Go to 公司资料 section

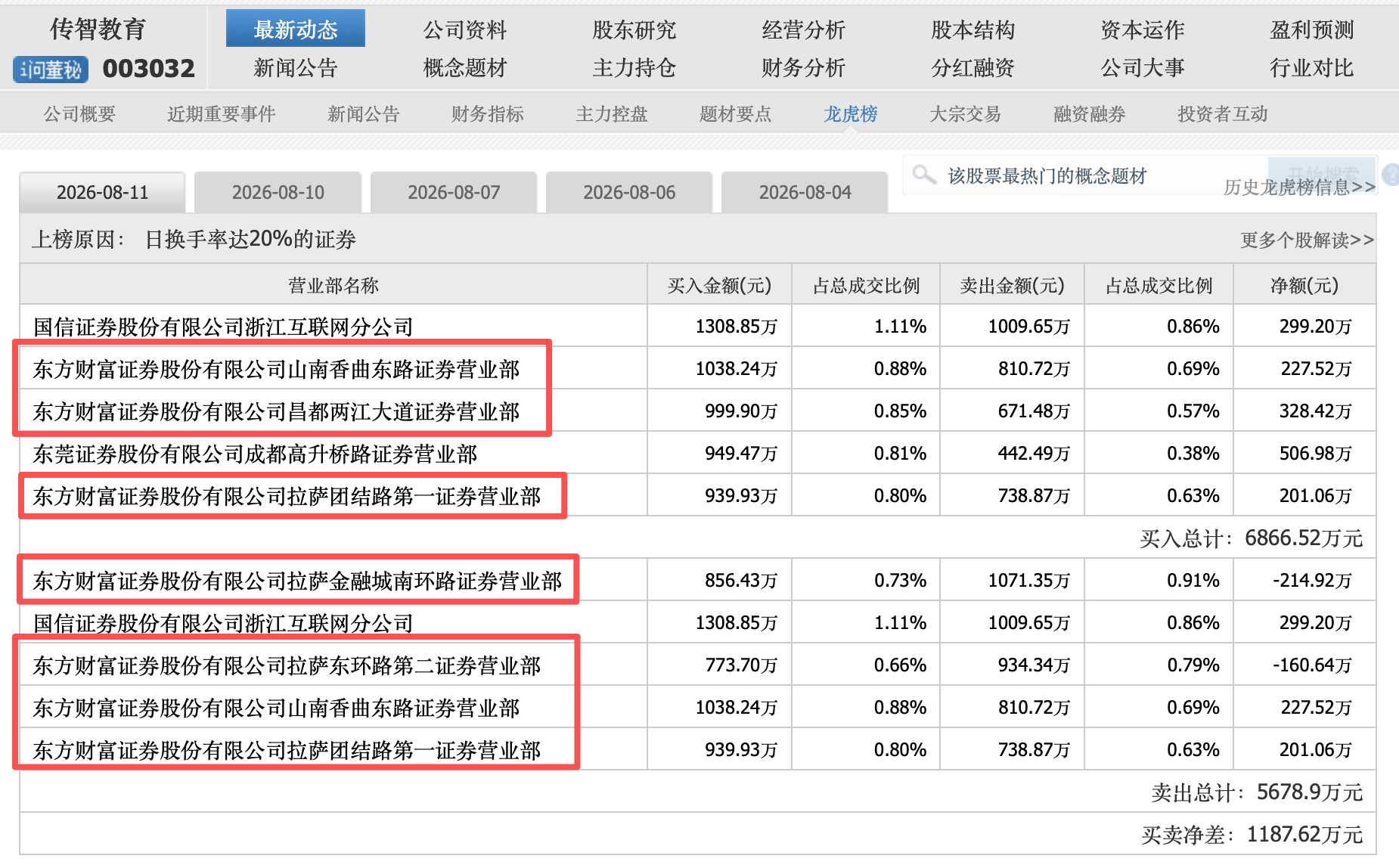tap(465, 29)
